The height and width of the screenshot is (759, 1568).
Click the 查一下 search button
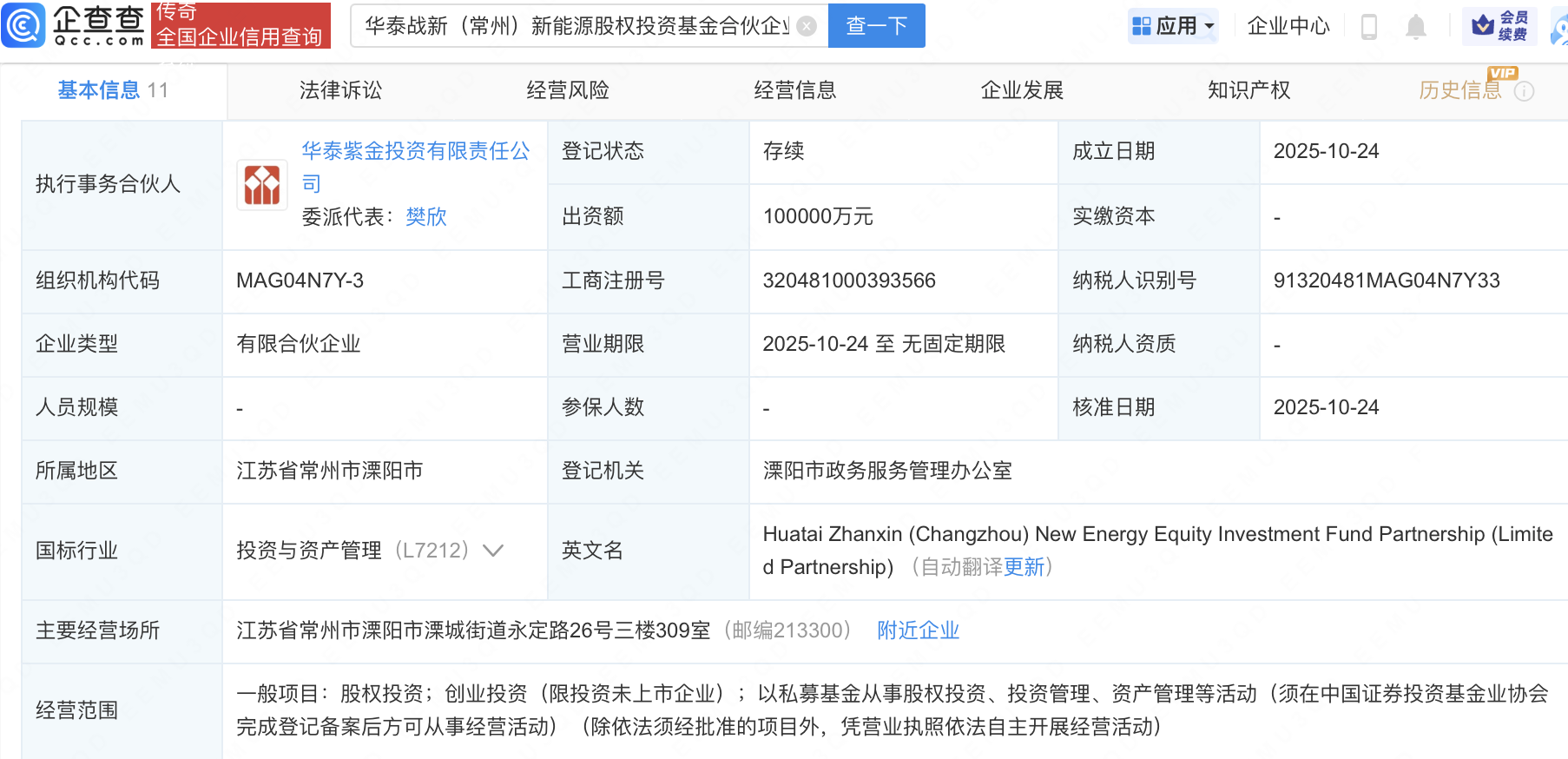click(876, 26)
